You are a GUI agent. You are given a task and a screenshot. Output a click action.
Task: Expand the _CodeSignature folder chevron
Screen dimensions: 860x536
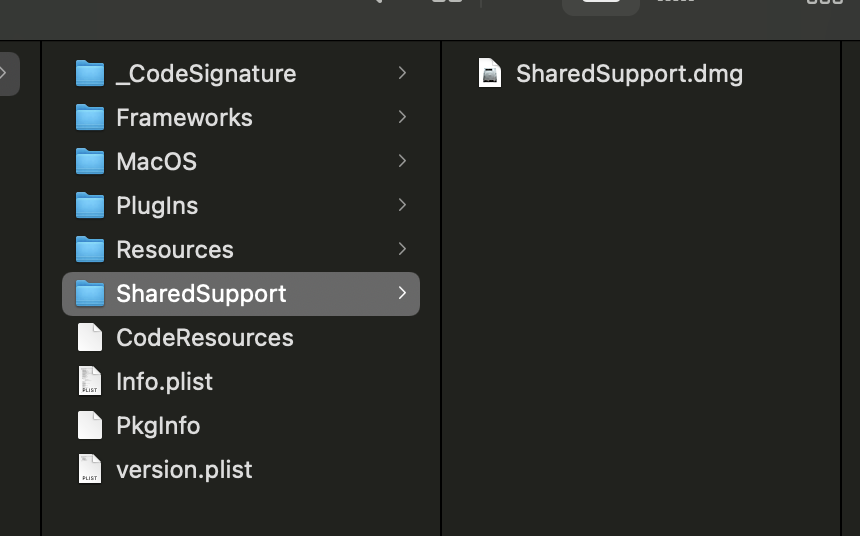pyautogui.click(x=402, y=73)
